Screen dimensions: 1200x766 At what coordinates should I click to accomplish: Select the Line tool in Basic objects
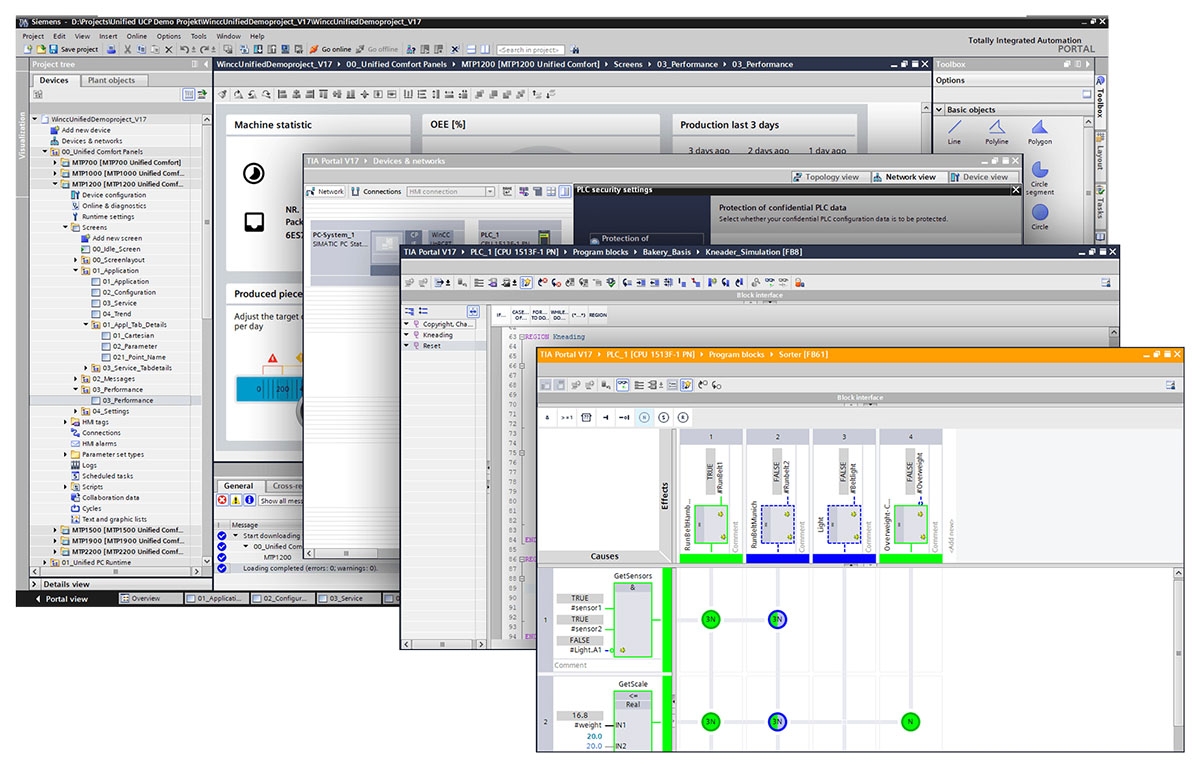pos(954,131)
